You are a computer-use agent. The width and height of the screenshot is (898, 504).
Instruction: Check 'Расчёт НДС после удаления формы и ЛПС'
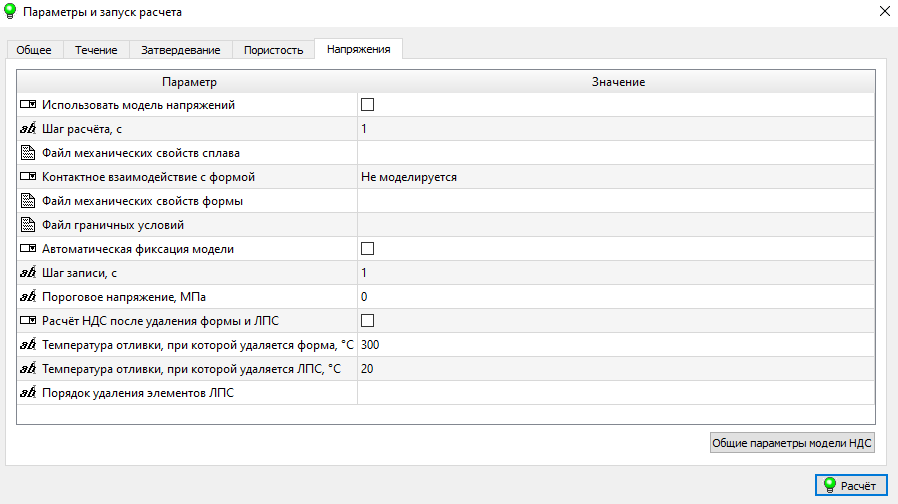coord(367,321)
